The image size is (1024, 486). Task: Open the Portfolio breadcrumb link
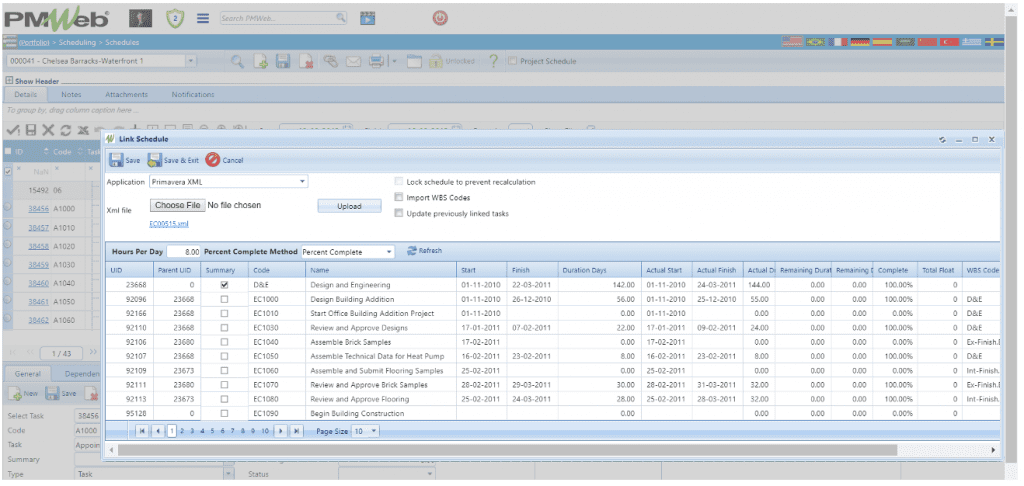click(35, 42)
